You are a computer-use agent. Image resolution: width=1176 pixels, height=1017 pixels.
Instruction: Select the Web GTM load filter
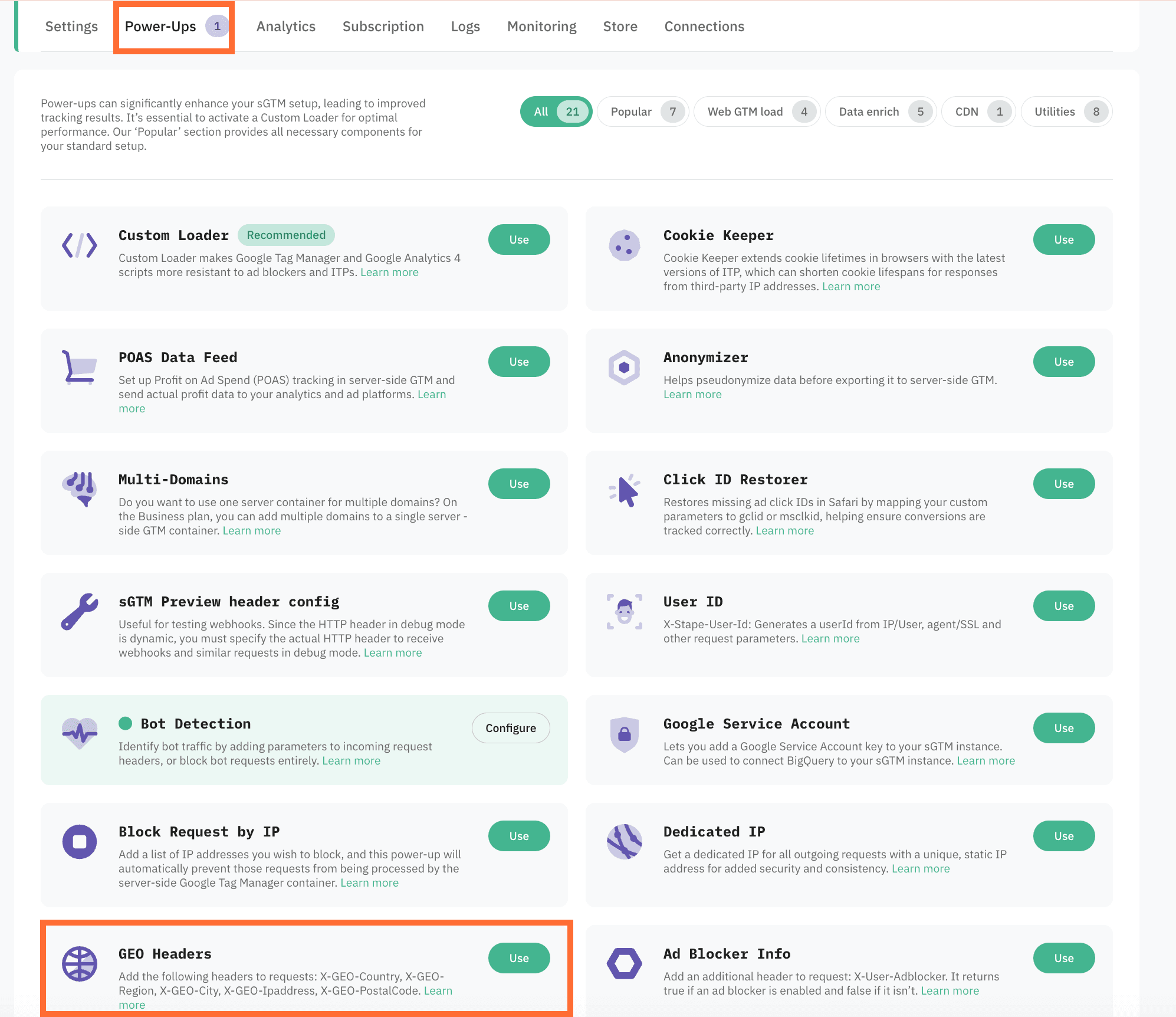pyautogui.click(x=757, y=111)
